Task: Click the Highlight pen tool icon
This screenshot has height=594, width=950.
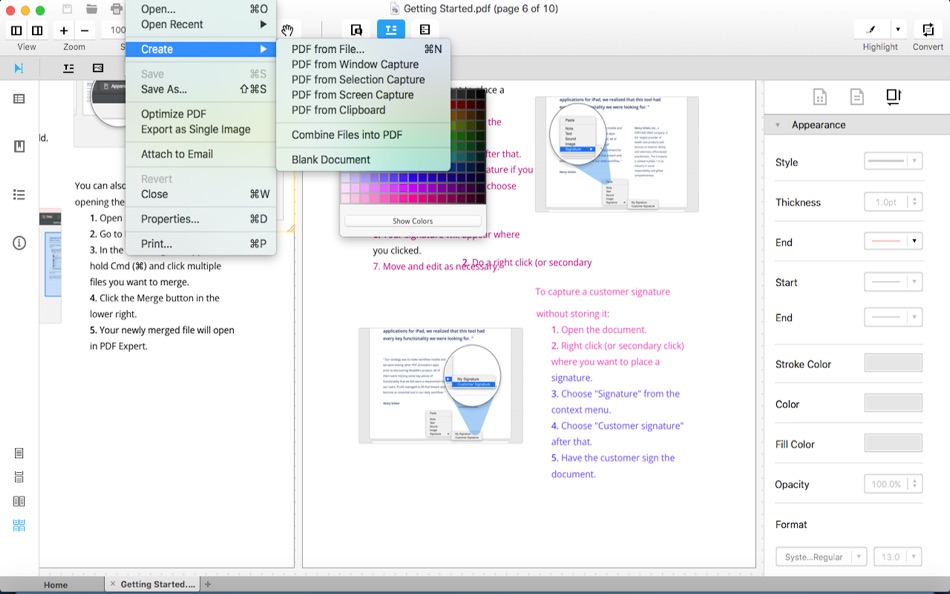Action: [x=871, y=30]
